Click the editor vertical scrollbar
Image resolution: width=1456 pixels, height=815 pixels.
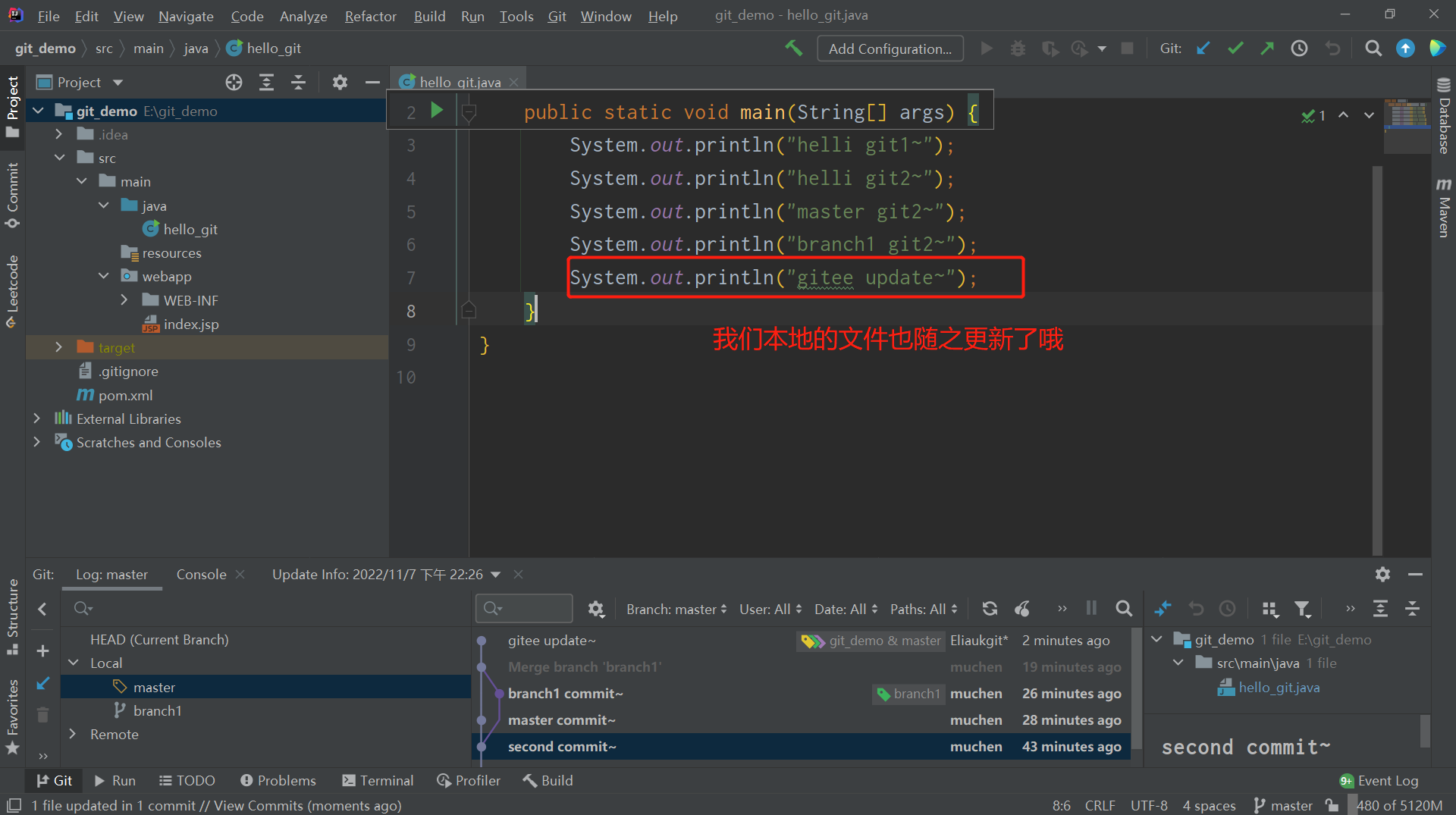tap(1377, 360)
